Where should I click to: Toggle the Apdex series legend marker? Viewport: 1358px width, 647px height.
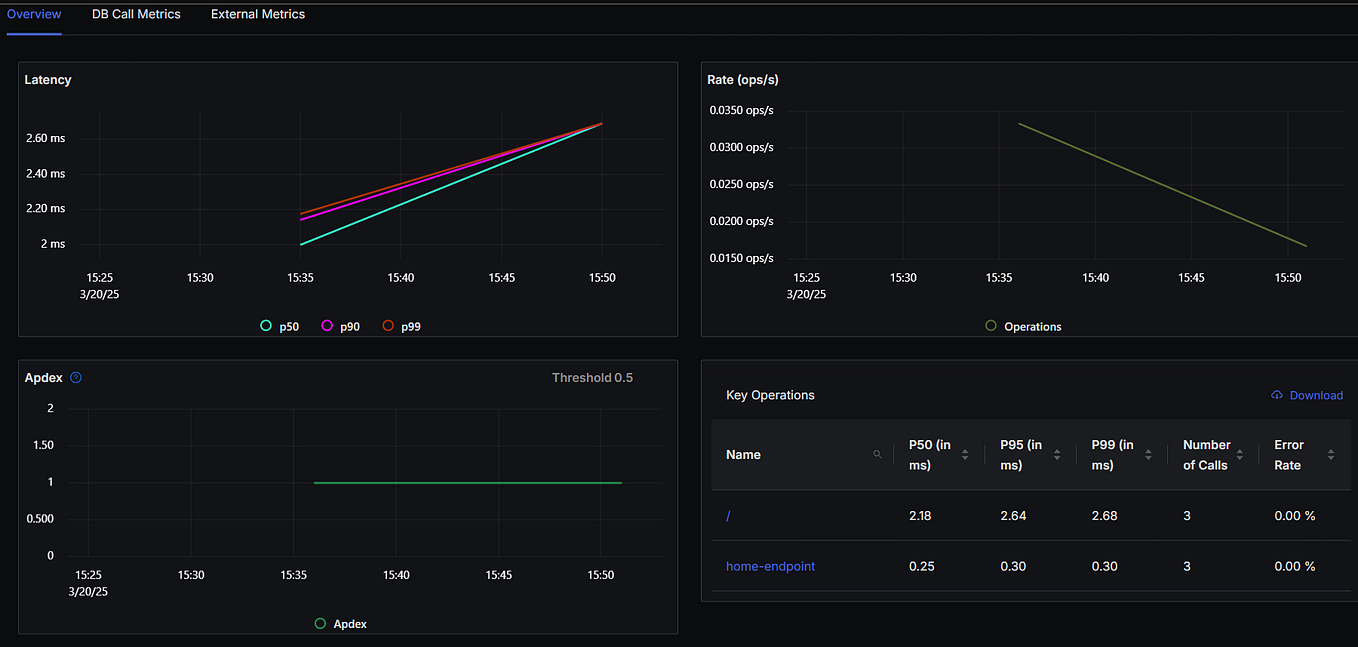[320, 623]
